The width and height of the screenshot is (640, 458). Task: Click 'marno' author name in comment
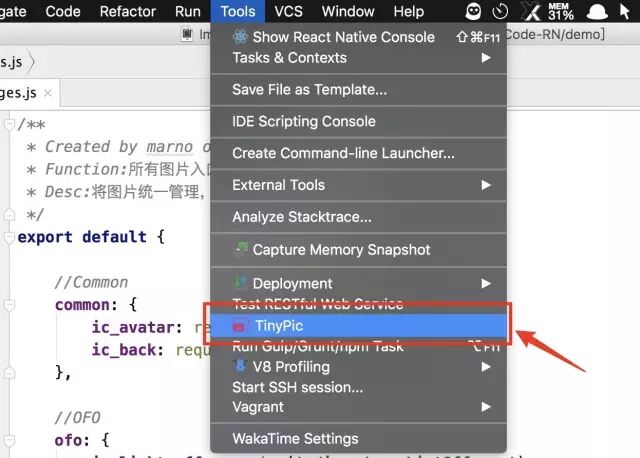169,147
